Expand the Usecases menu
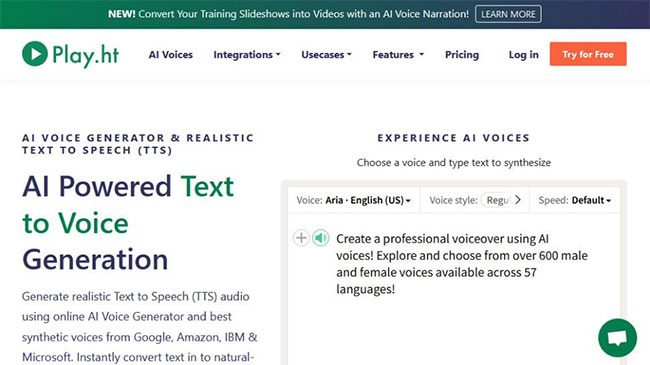 tap(326, 55)
